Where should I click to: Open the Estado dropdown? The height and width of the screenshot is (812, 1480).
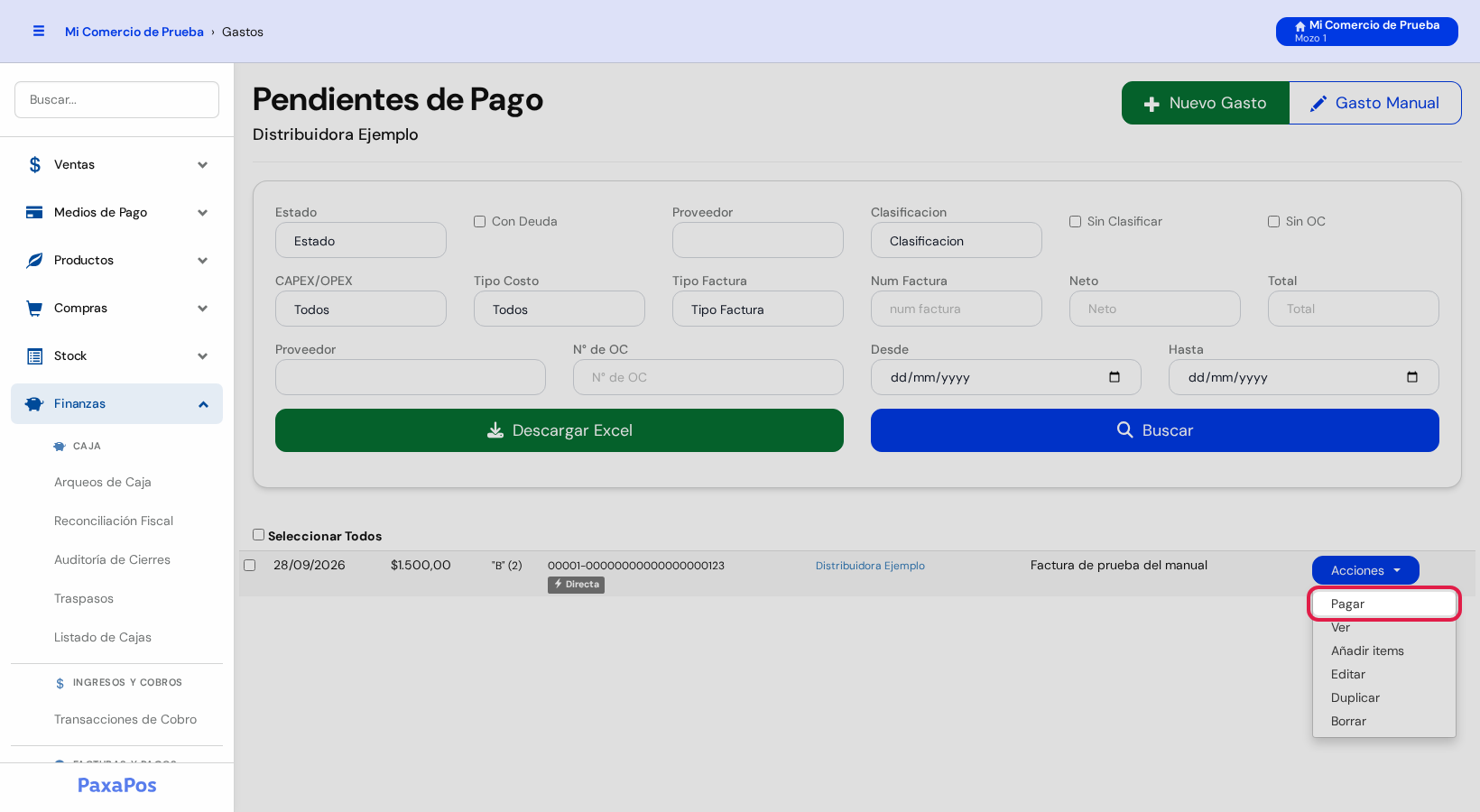click(361, 240)
